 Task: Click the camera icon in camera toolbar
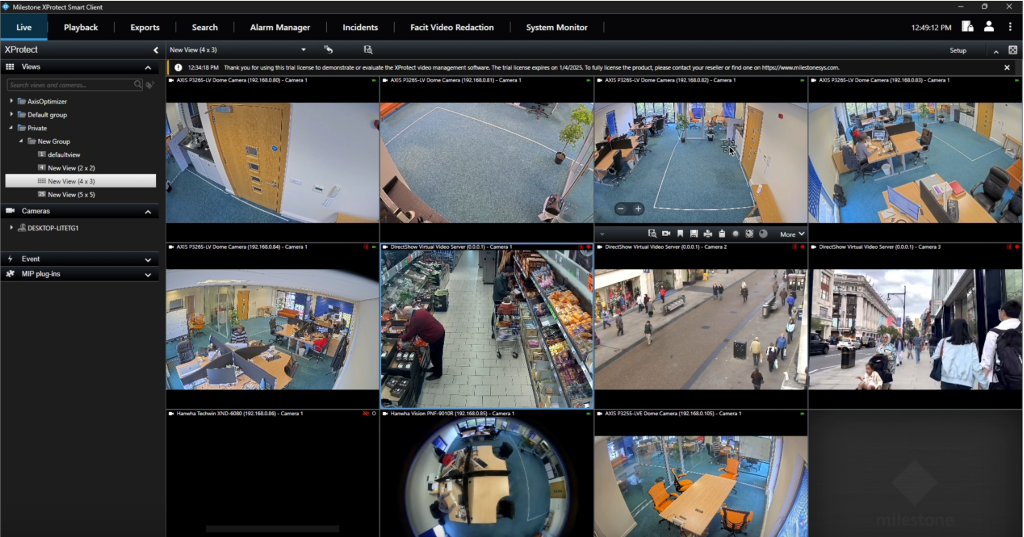(666, 234)
